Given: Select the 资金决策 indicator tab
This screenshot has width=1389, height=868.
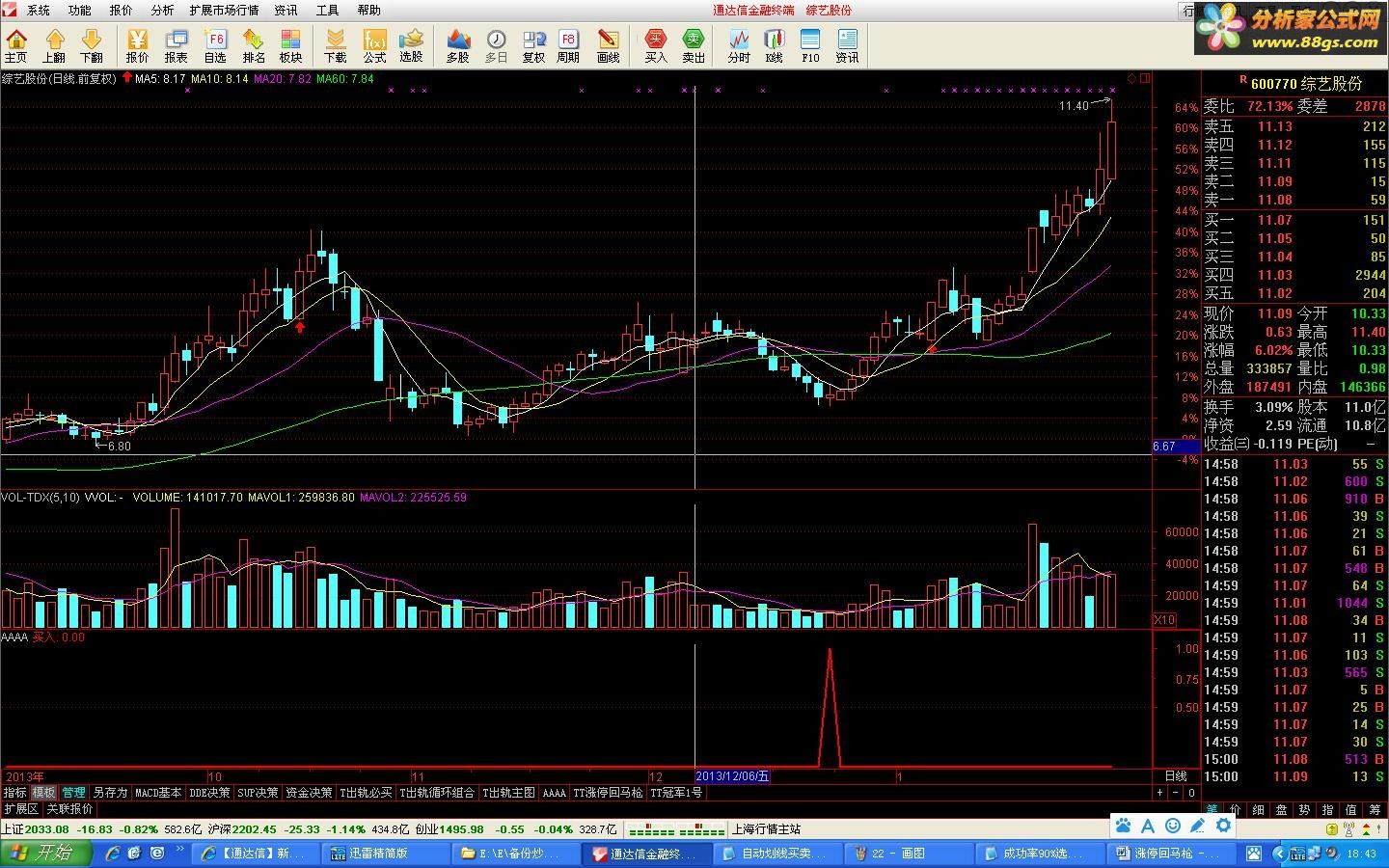Looking at the screenshot, I should tap(309, 792).
